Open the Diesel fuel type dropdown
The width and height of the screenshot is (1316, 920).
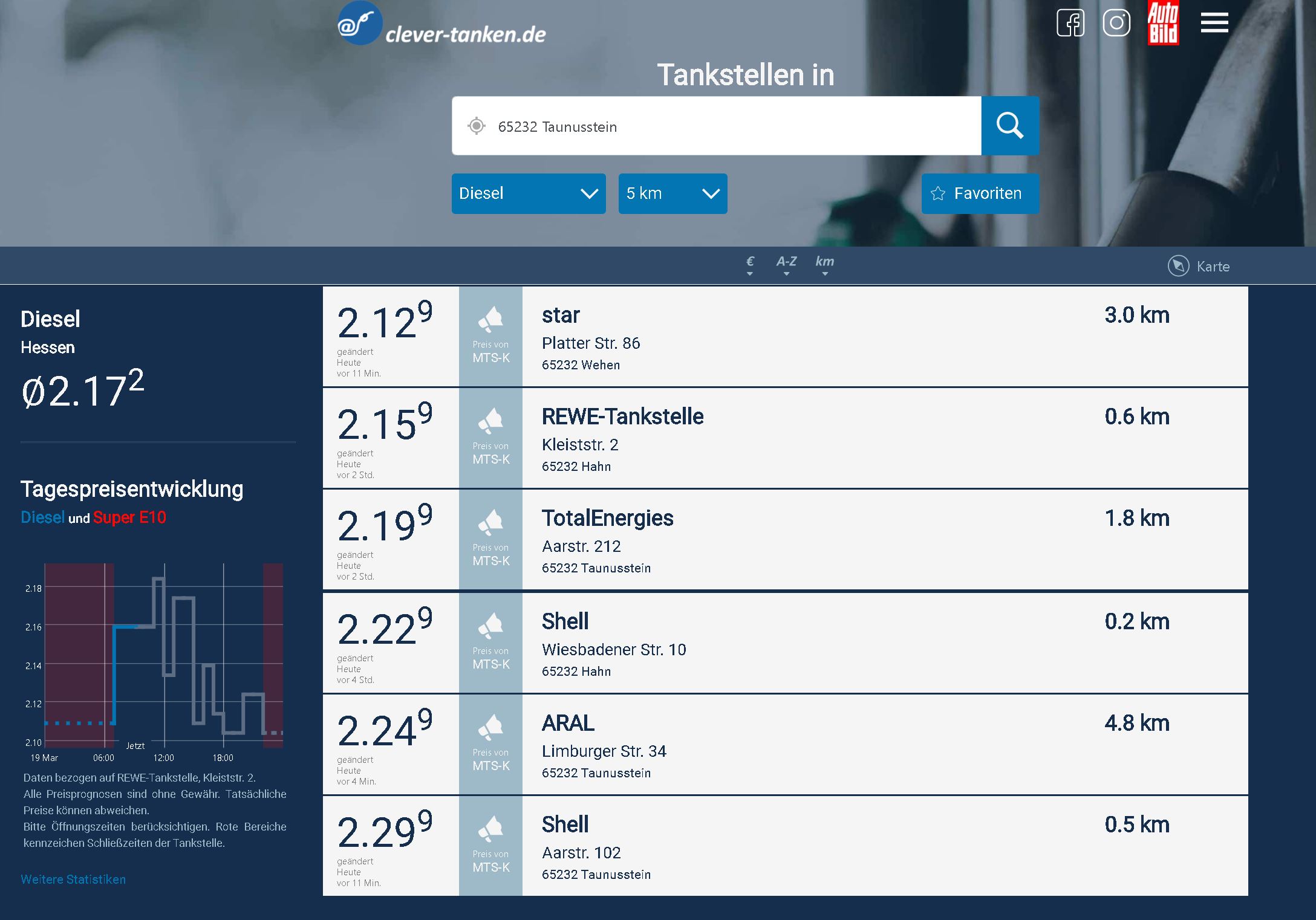[x=529, y=193]
